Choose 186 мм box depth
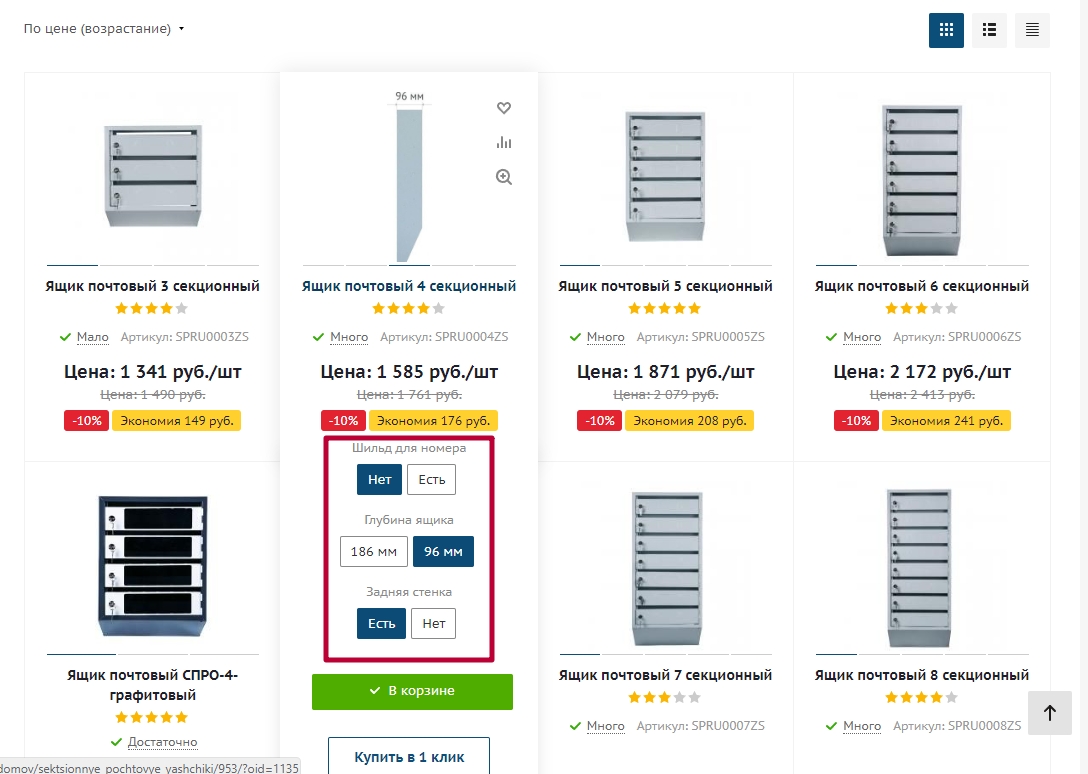This screenshot has height=774, width=1088. coord(374,552)
